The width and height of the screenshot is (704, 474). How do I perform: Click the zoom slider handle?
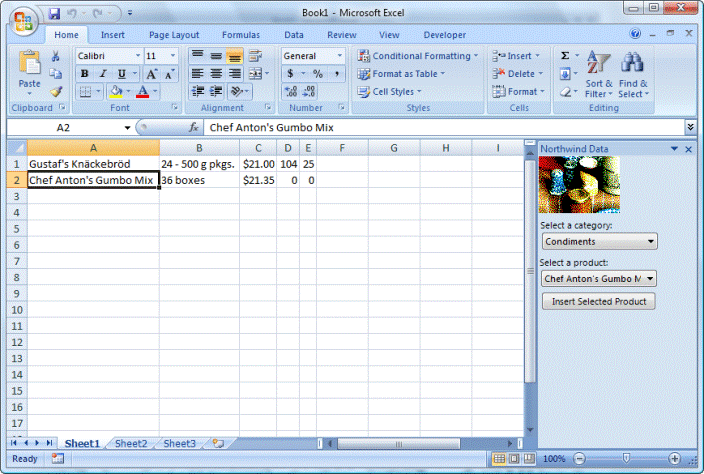626,458
